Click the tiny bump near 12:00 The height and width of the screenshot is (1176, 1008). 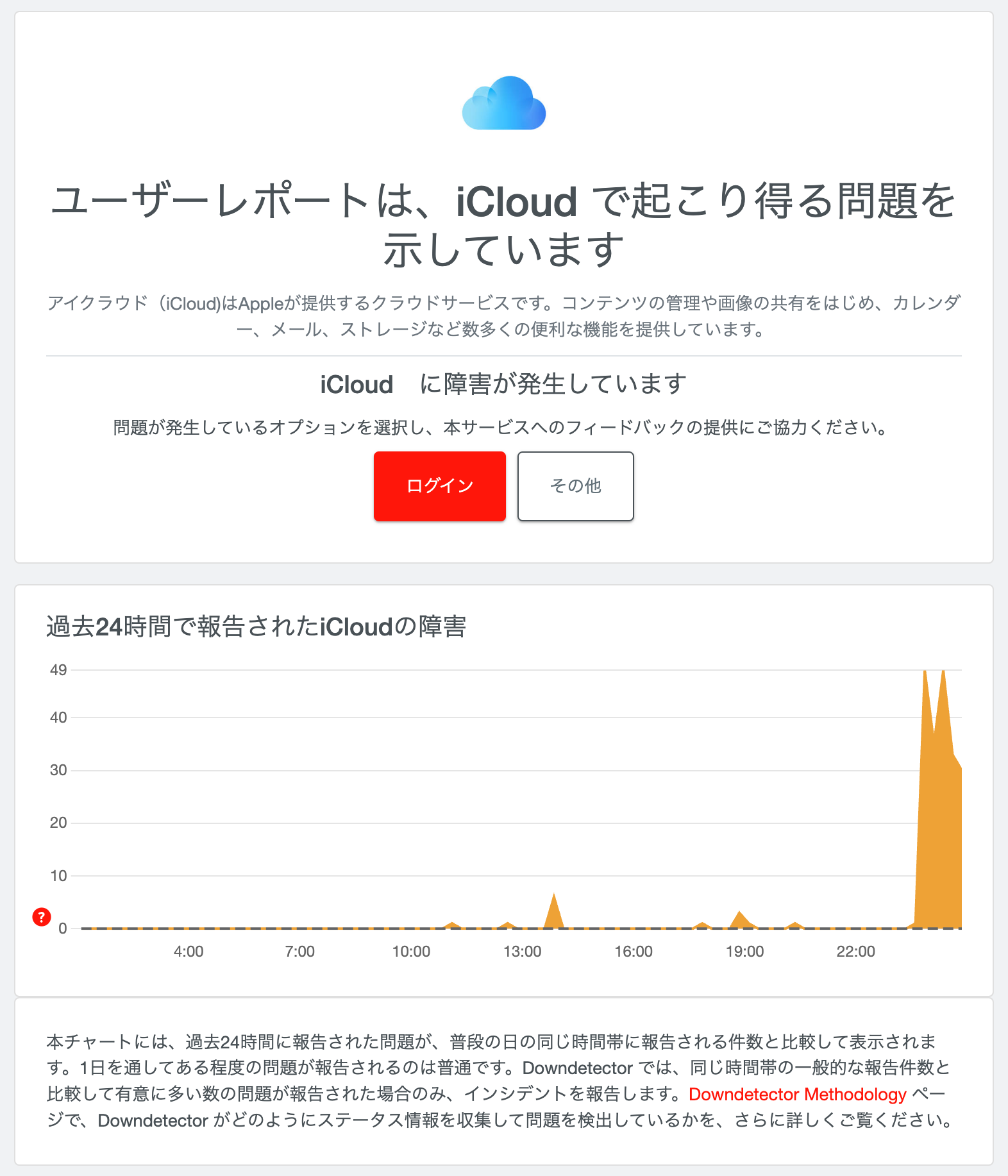point(508,922)
